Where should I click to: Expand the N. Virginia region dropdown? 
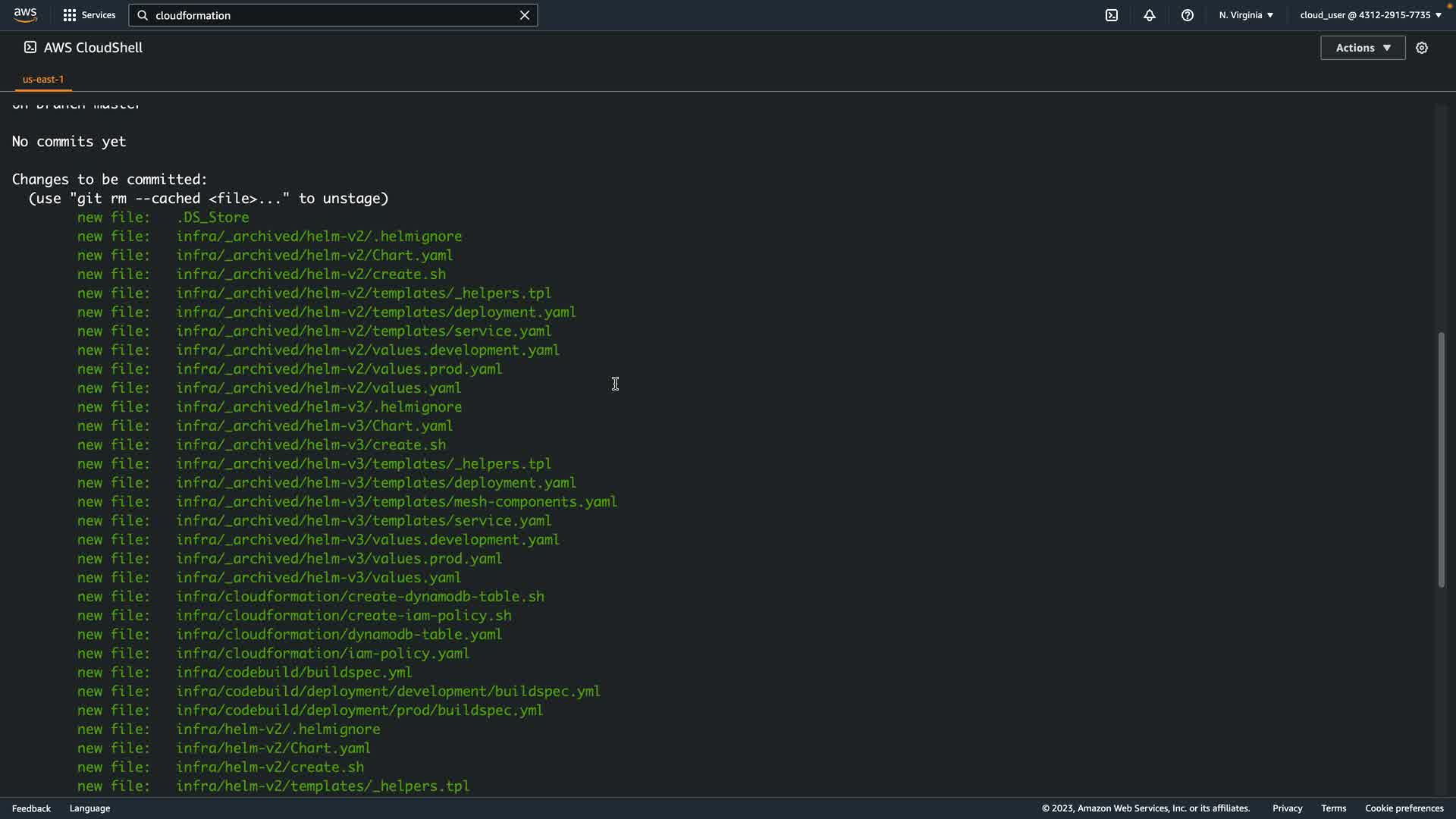click(x=1246, y=15)
